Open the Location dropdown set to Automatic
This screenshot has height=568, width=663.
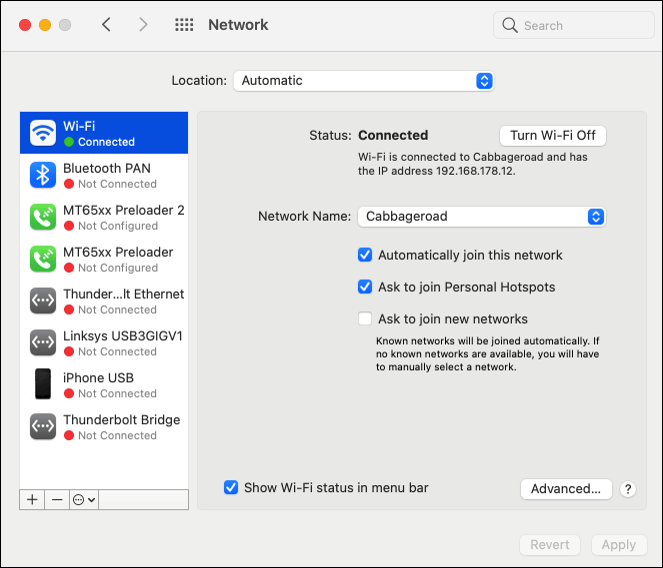(x=363, y=81)
